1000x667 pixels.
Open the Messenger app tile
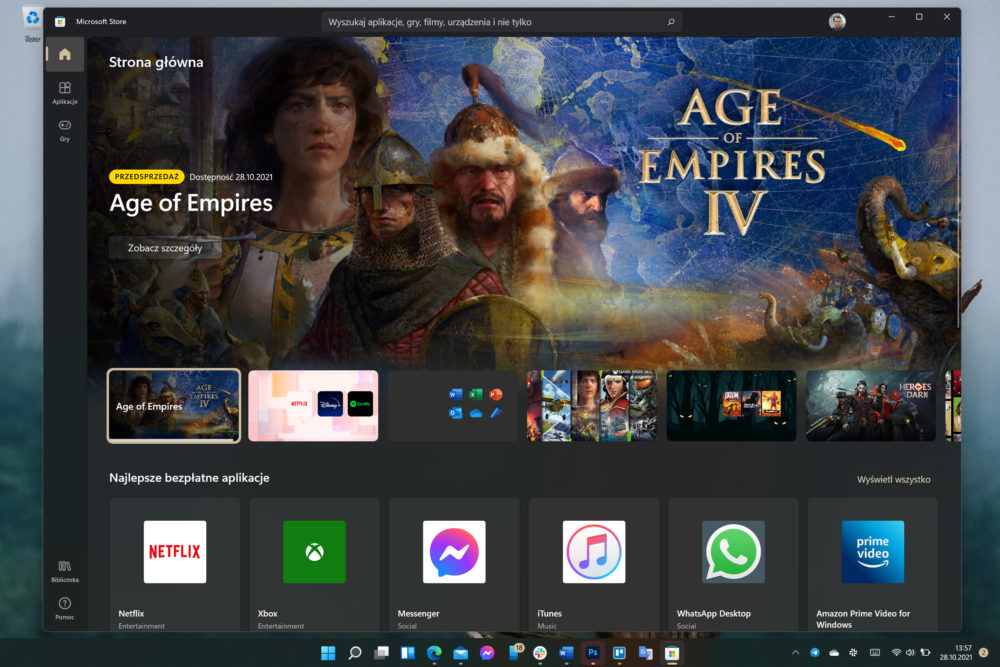click(x=454, y=564)
